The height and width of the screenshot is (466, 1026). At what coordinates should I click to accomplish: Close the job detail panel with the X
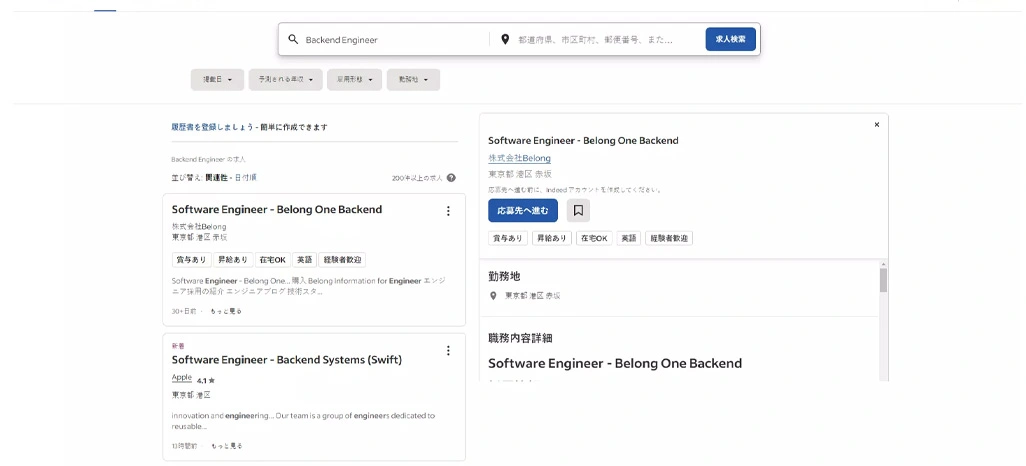pyautogui.click(x=877, y=124)
